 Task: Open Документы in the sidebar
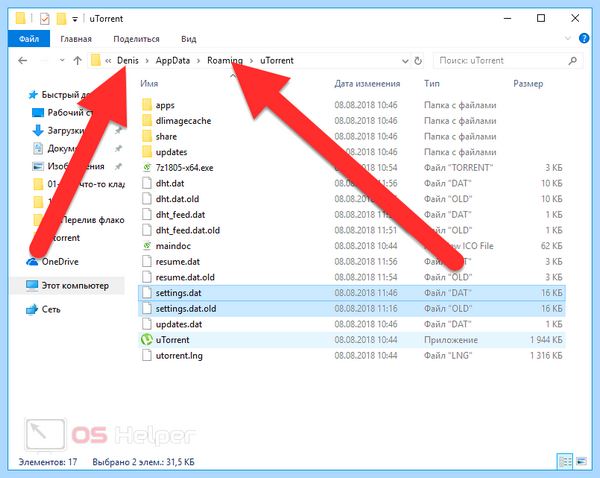(61, 148)
